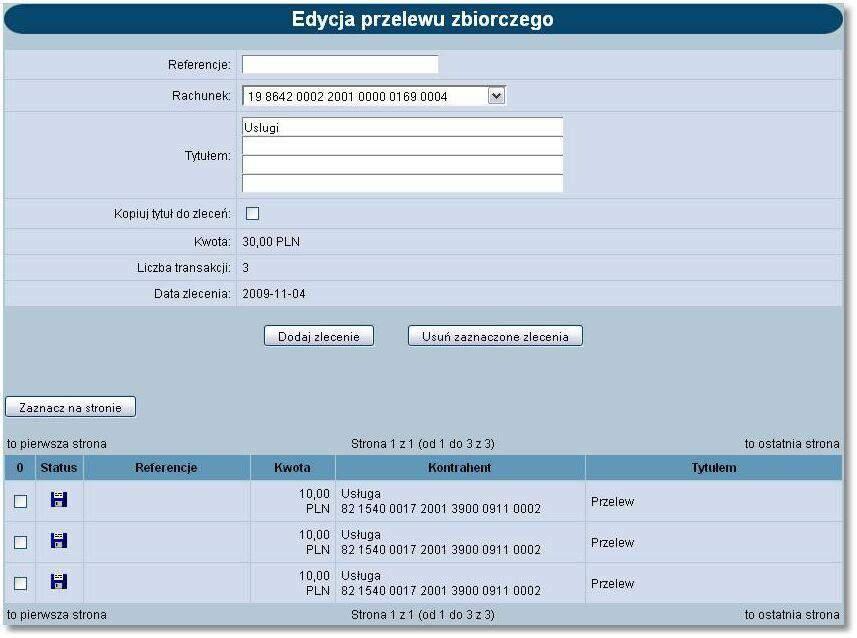Click '10,00 PLN' amount in first row
857x638 pixels.
coord(314,501)
